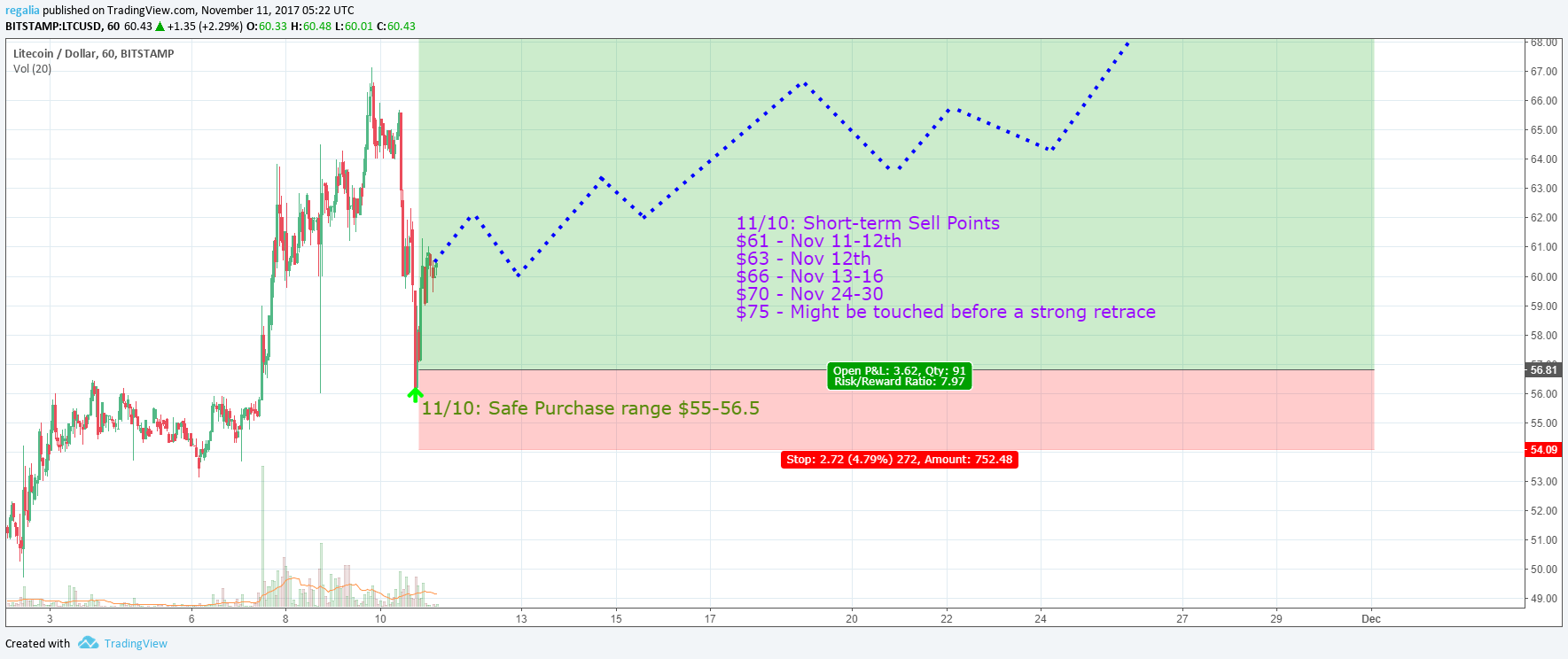1568x659 pixels.
Task: Click the +1.35 (+2.29%) change value
Action: (x=205, y=27)
